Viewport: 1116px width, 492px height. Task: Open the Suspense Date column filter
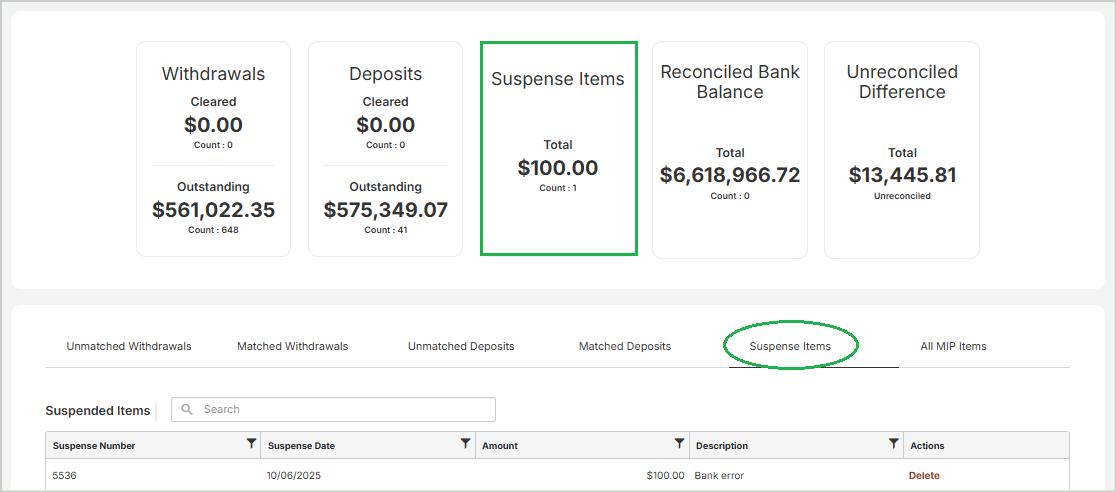[465, 444]
